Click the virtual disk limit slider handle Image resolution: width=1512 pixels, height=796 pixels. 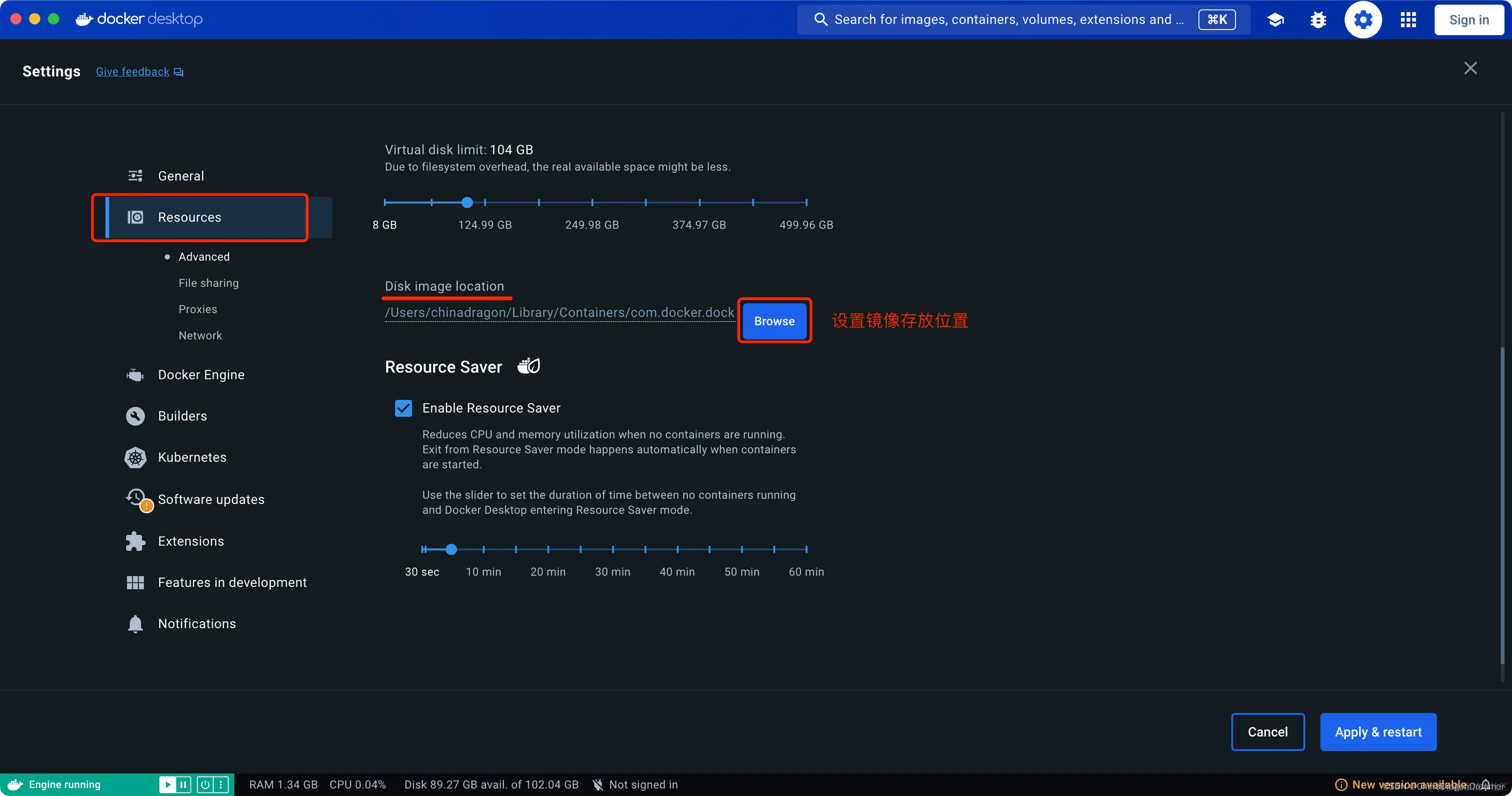click(x=467, y=202)
